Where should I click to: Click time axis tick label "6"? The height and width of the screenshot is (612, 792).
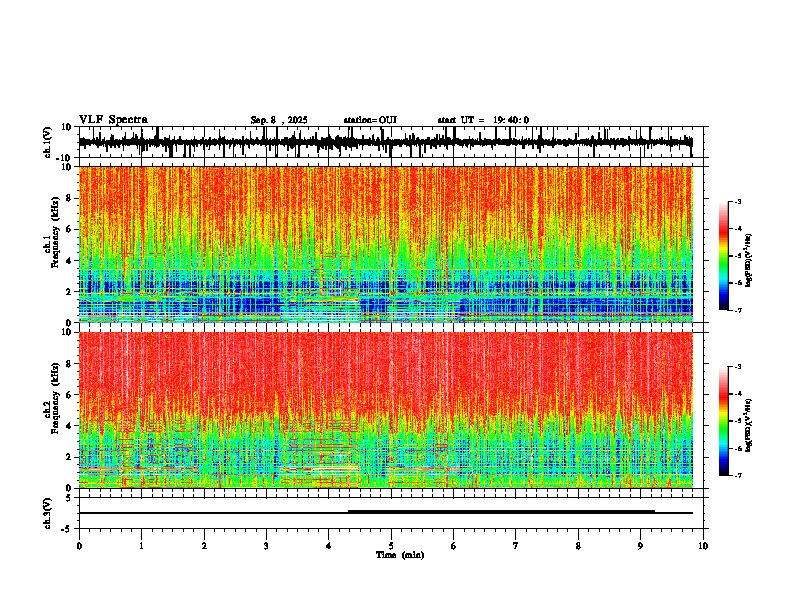point(454,546)
